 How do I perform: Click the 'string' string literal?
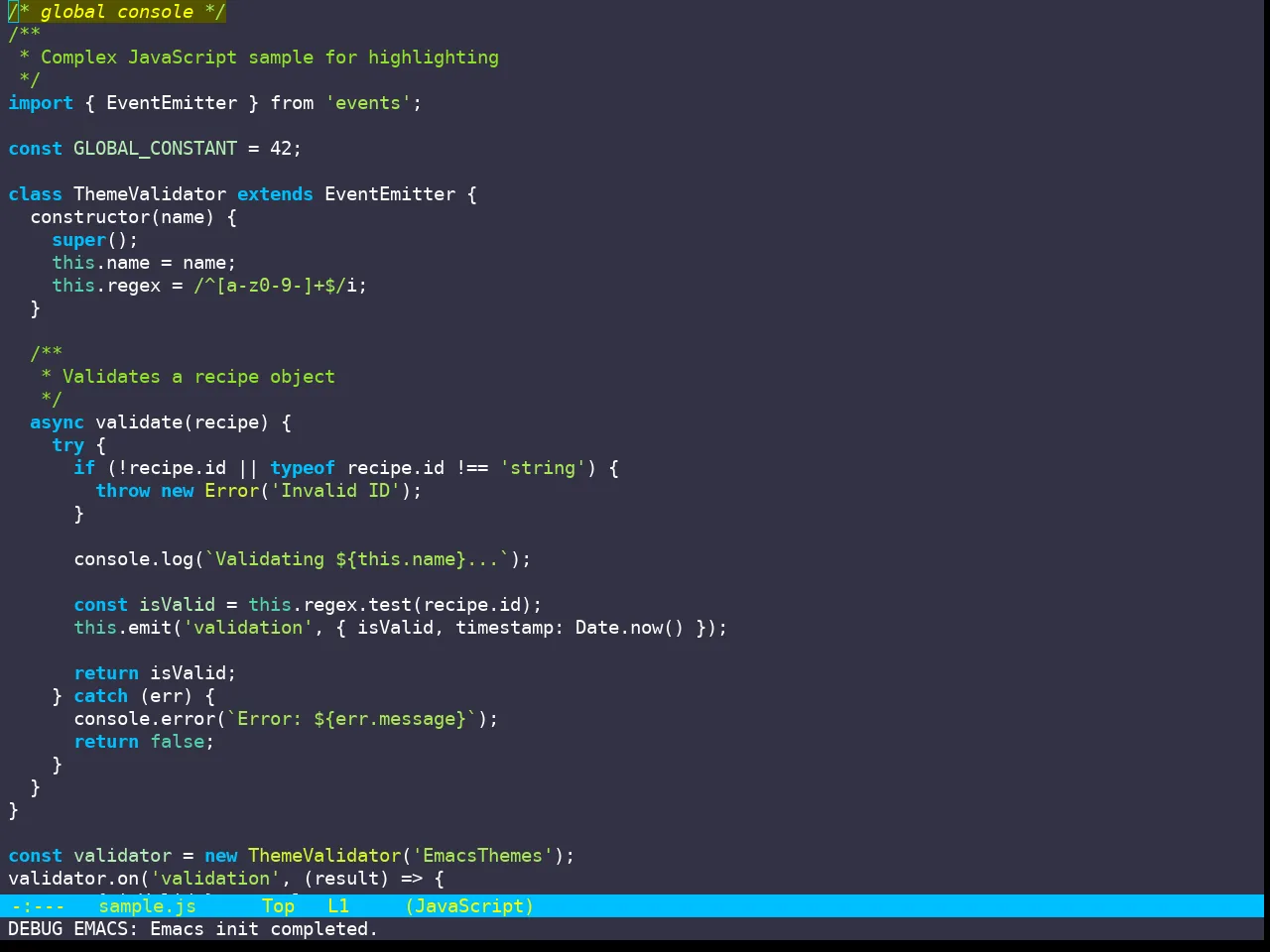click(x=543, y=468)
